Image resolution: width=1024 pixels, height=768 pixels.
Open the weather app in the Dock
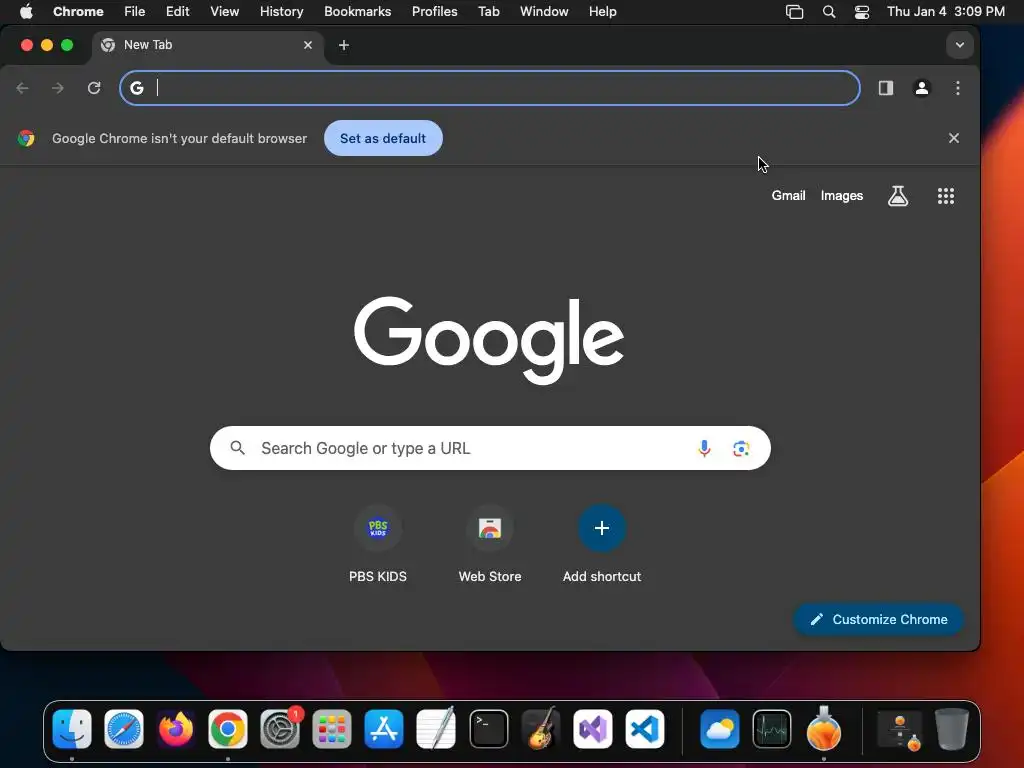(720, 729)
